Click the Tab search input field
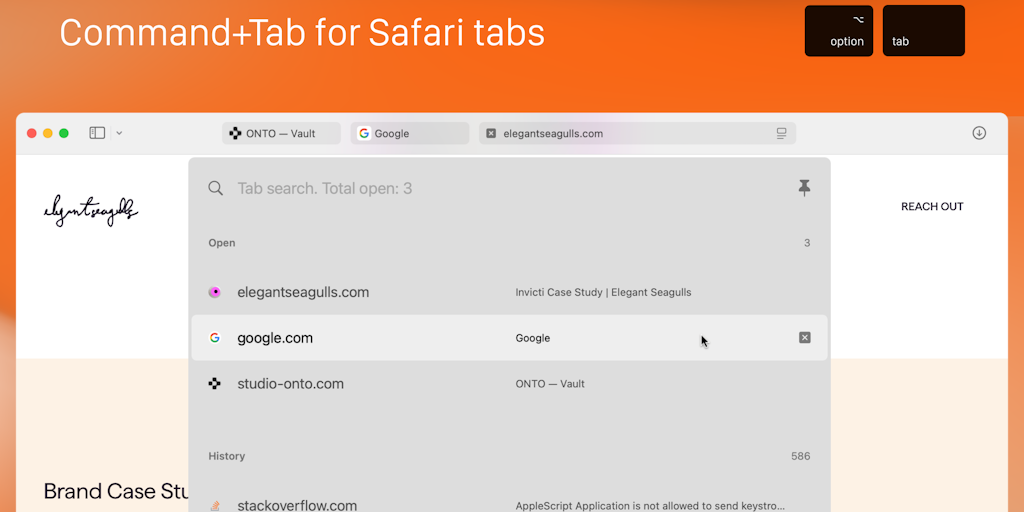1024x512 pixels. tap(500, 188)
